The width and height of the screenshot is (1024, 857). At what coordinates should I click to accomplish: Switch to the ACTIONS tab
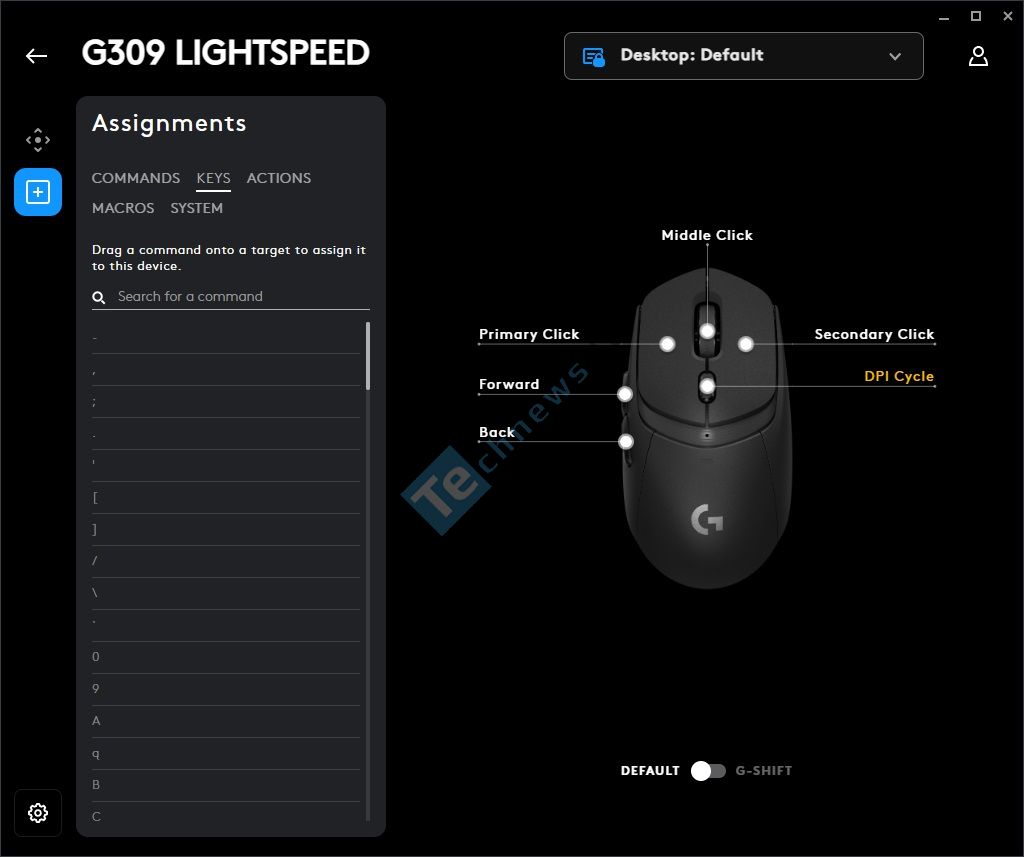coord(279,178)
